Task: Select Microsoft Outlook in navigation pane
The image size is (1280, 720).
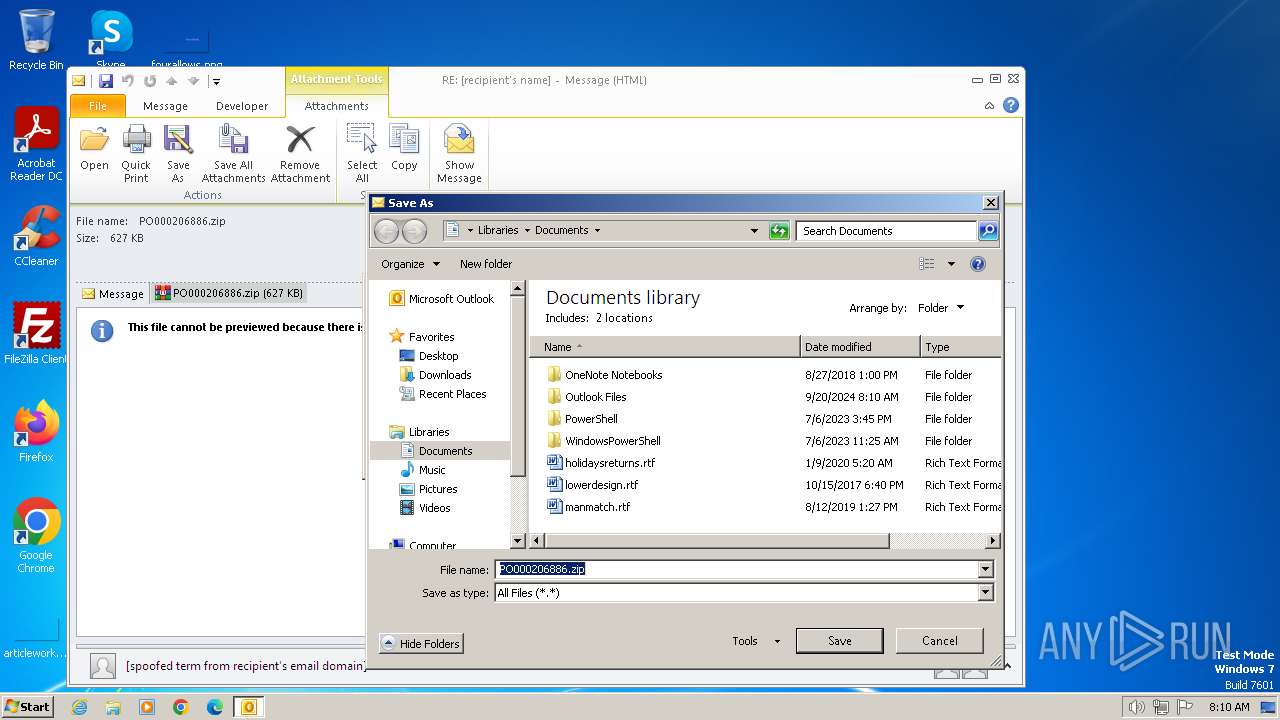Action: pyautogui.click(x=441, y=299)
